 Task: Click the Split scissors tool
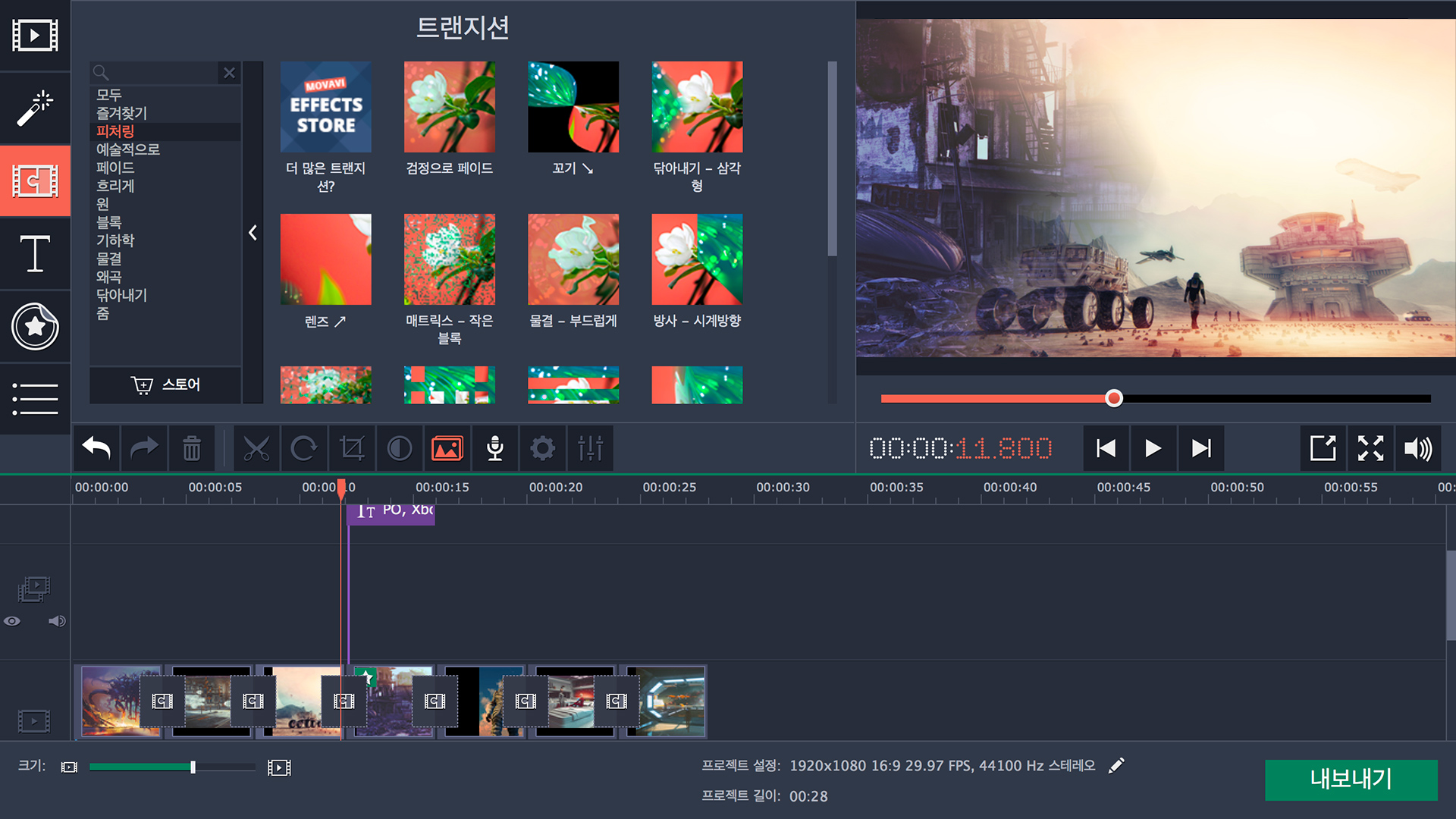pyautogui.click(x=256, y=449)
